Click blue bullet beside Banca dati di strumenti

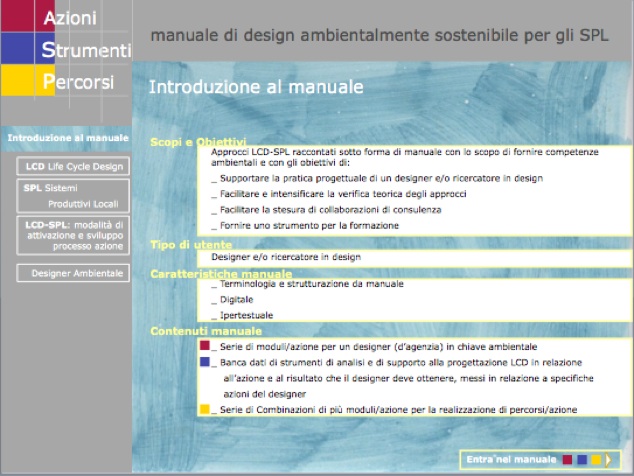(205, 362)
